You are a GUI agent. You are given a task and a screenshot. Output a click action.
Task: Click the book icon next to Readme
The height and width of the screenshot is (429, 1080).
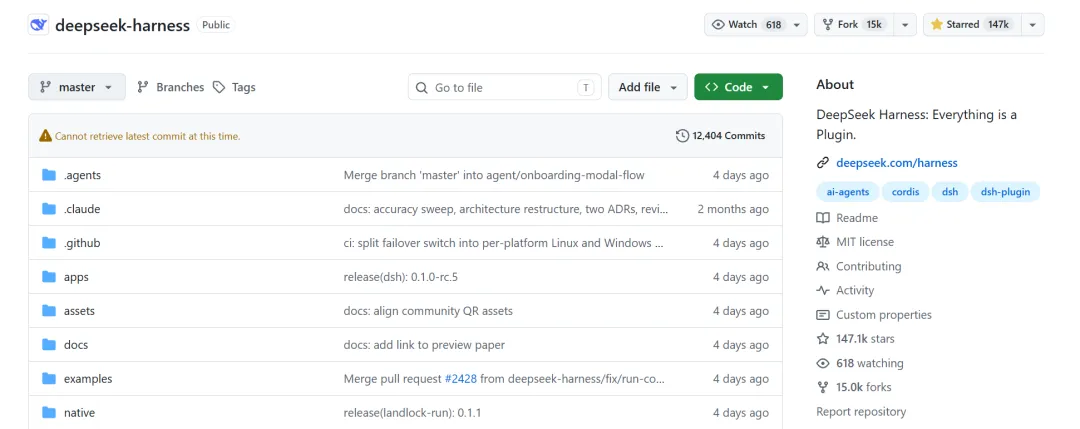[822, 218]
